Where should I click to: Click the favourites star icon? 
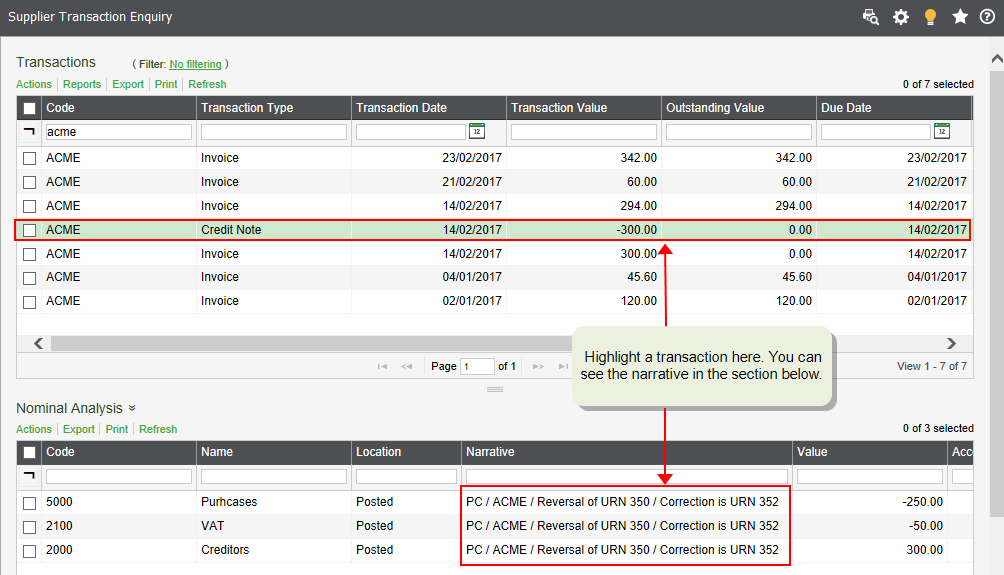pos(960,17)
